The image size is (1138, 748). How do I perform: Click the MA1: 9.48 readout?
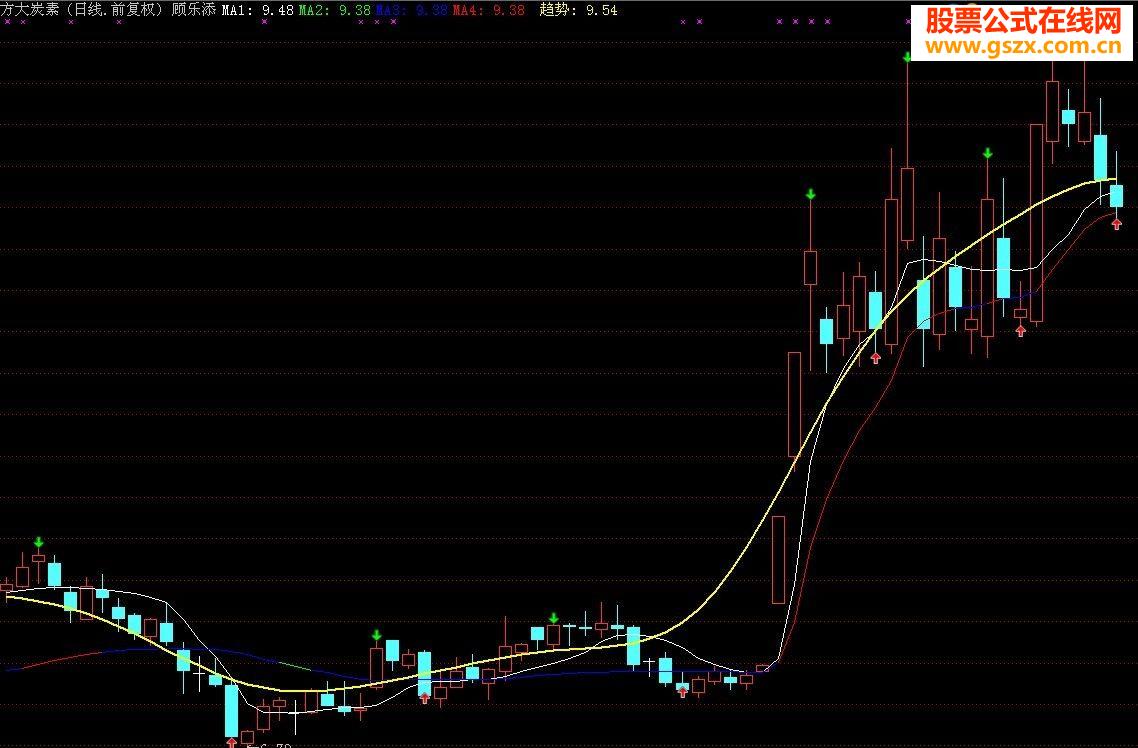pos(258,10)
